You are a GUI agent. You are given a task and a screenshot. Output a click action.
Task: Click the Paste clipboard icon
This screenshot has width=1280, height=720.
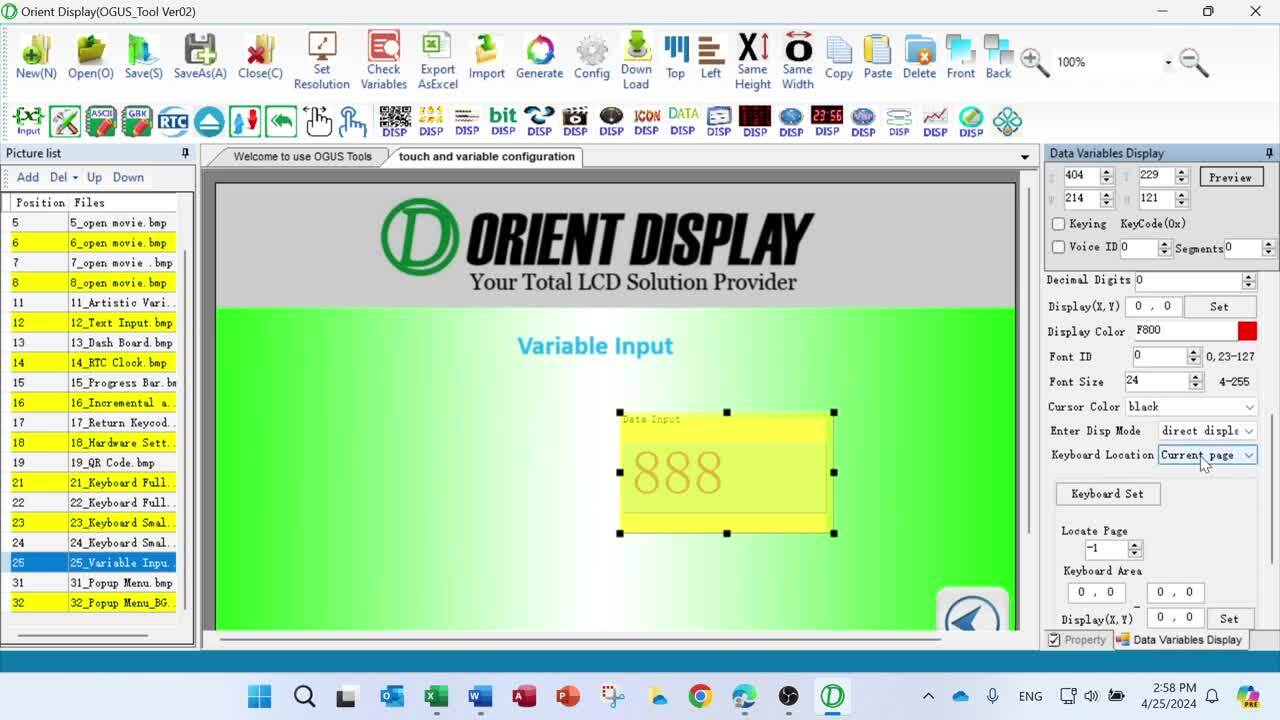tap(878, 57)
